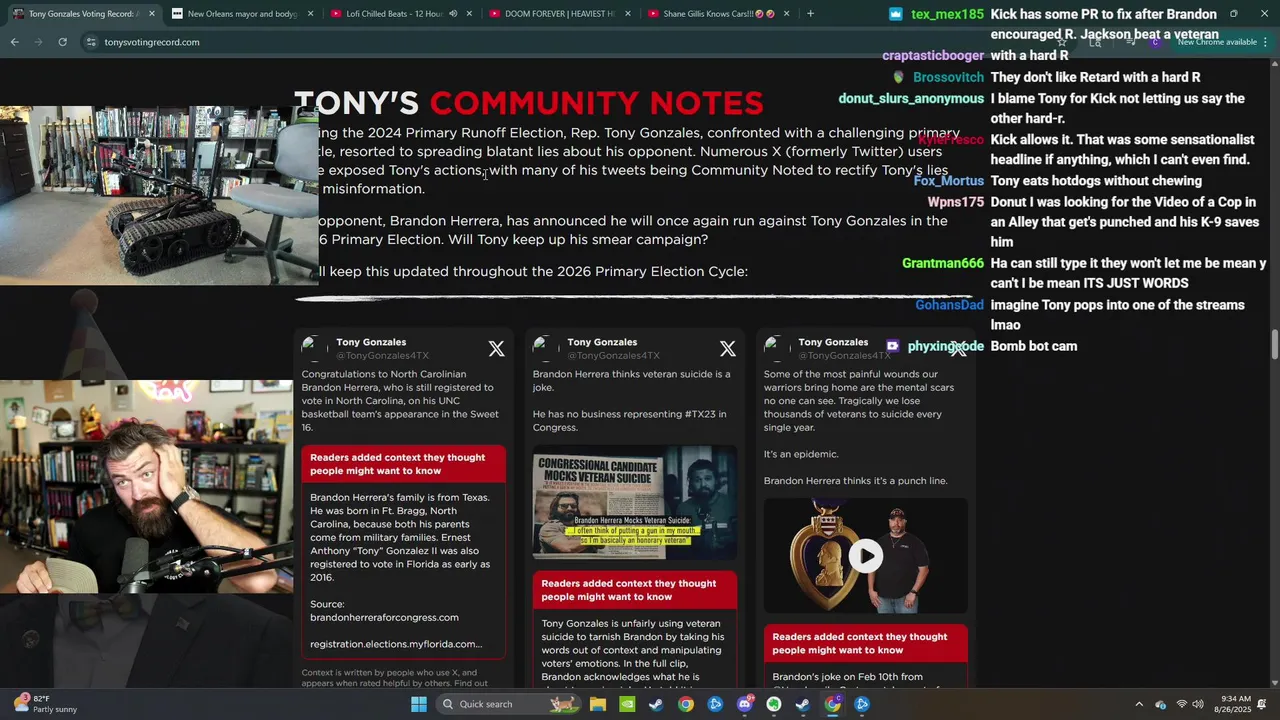
Task: Click @TonyGonzales4TX handle on middle tweet
Action: [613, 355]
